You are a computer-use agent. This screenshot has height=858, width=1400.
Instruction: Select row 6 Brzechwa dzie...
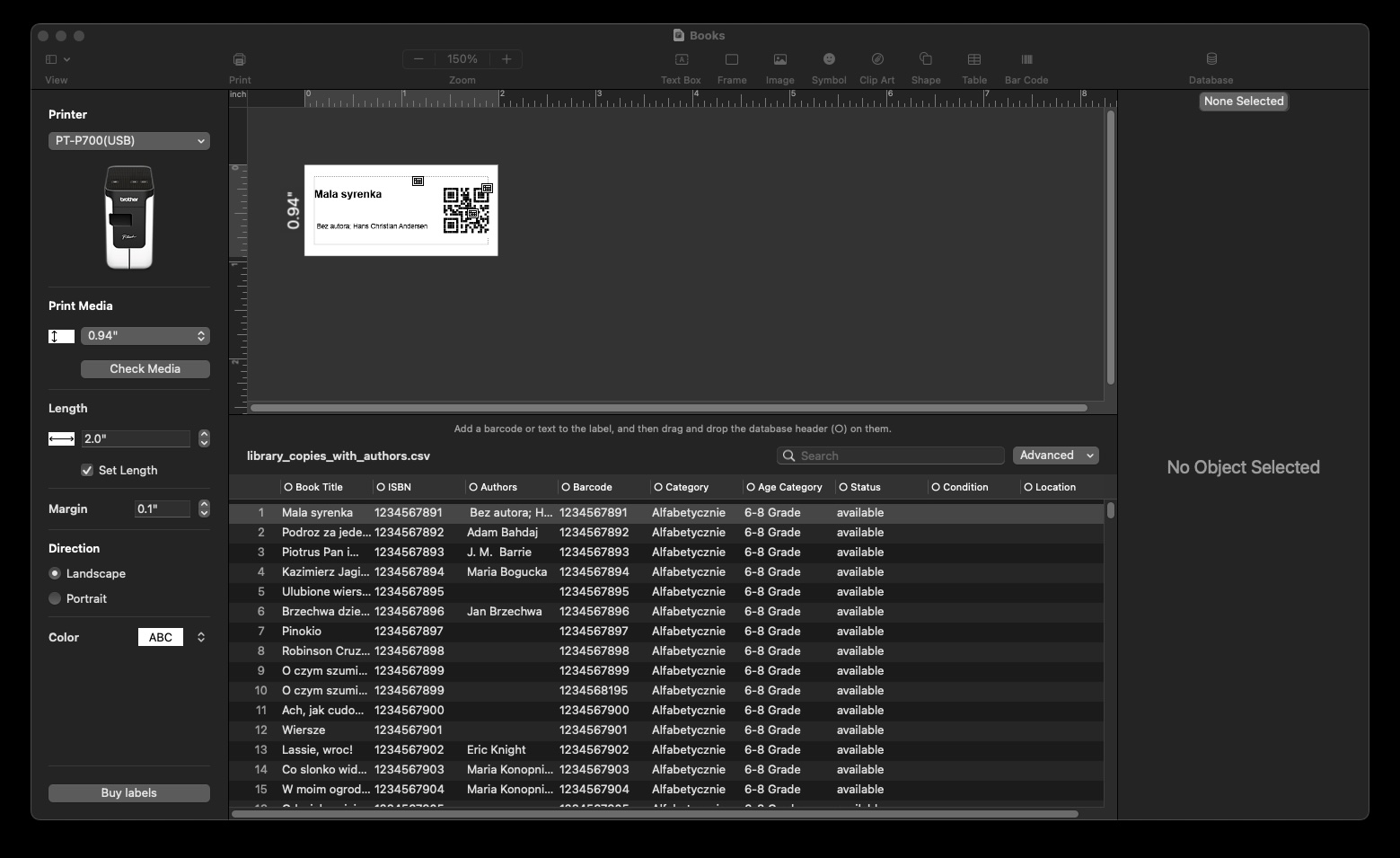click(666, 612)
